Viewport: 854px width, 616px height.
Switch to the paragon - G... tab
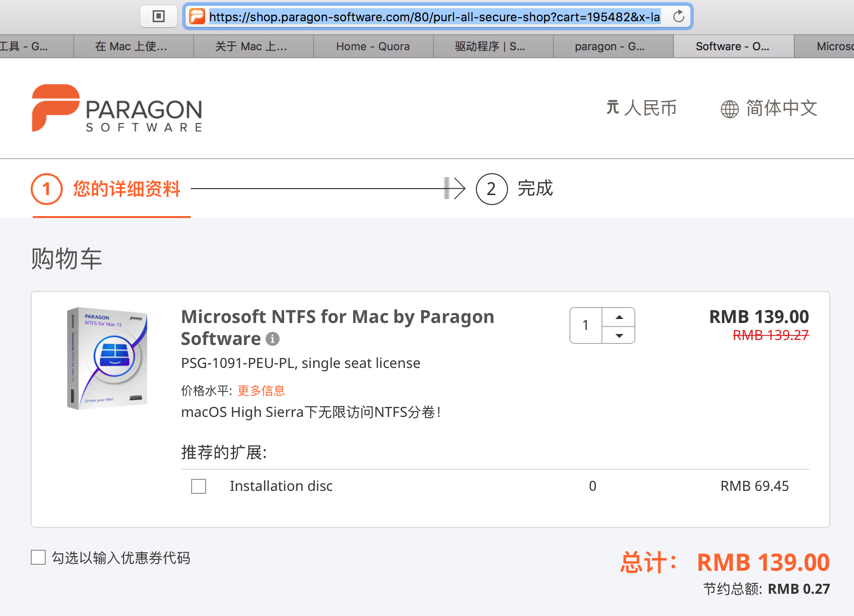pyautogui.click(x=613, y=46)
